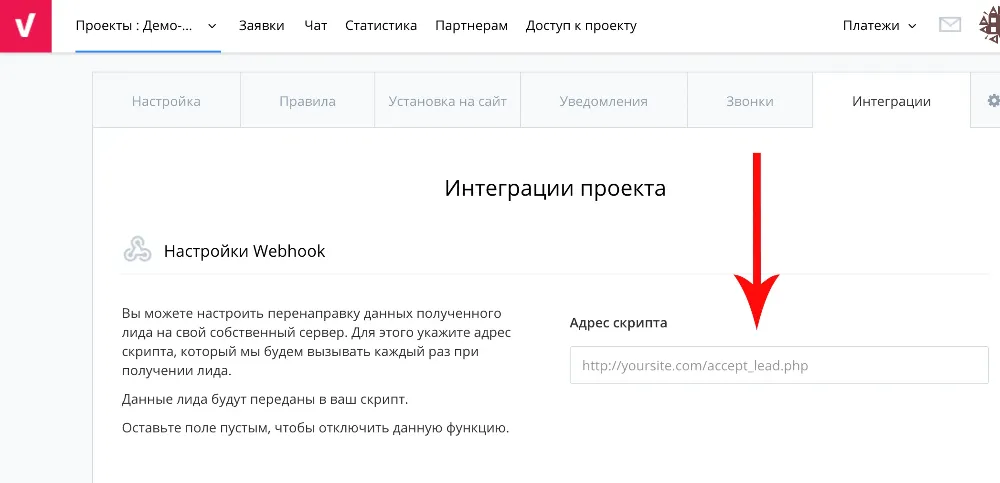This screenshot has width=1000, height=483.
Task: Switch to the Настройка tab
Action: pos(166,101)
